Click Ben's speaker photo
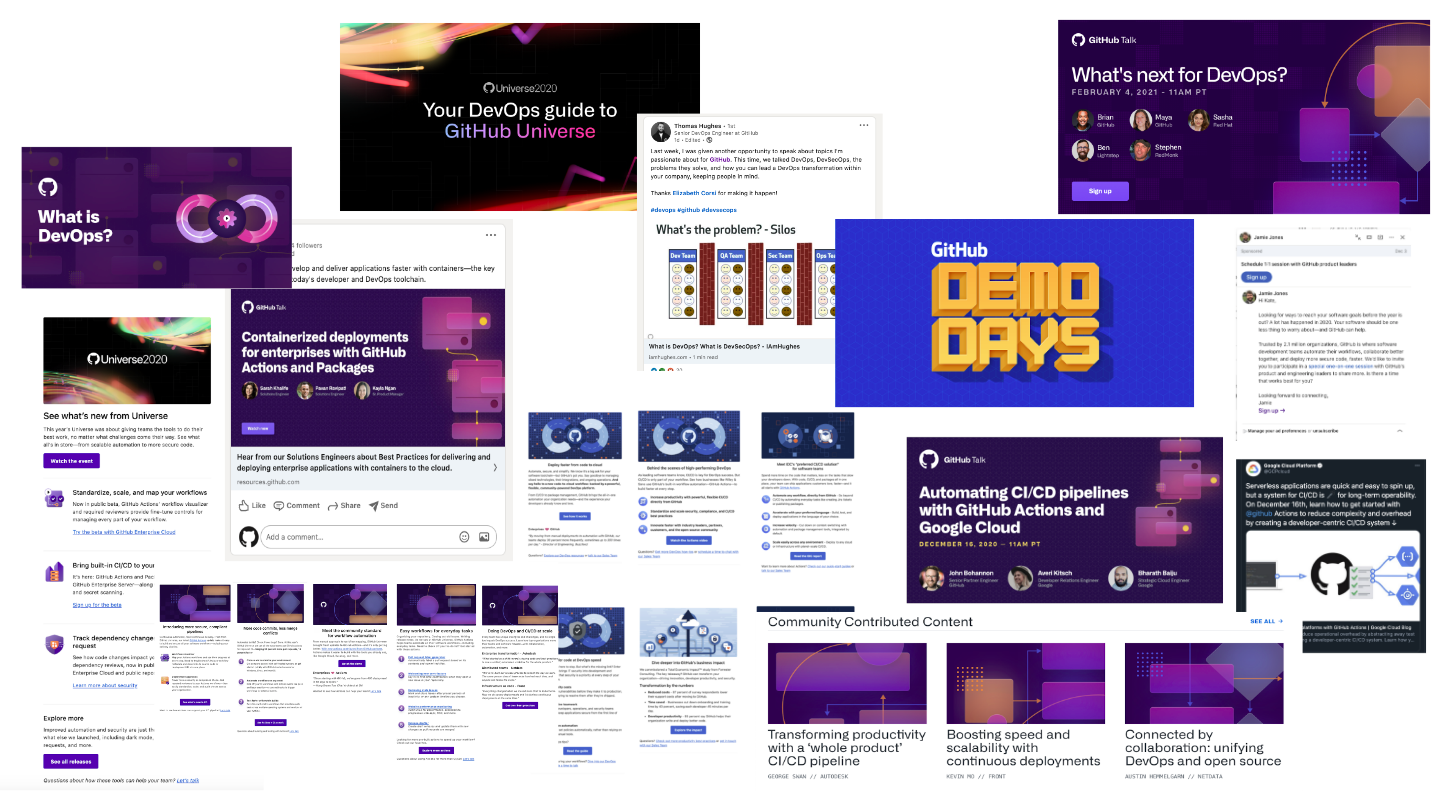This screenshot has width=1434, height=804. pos(1082,150)
